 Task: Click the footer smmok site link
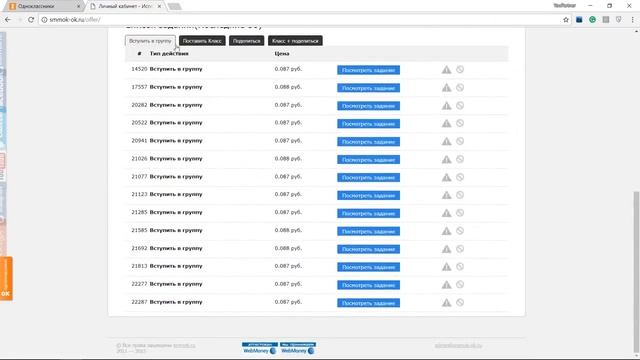tap(184, 345)
